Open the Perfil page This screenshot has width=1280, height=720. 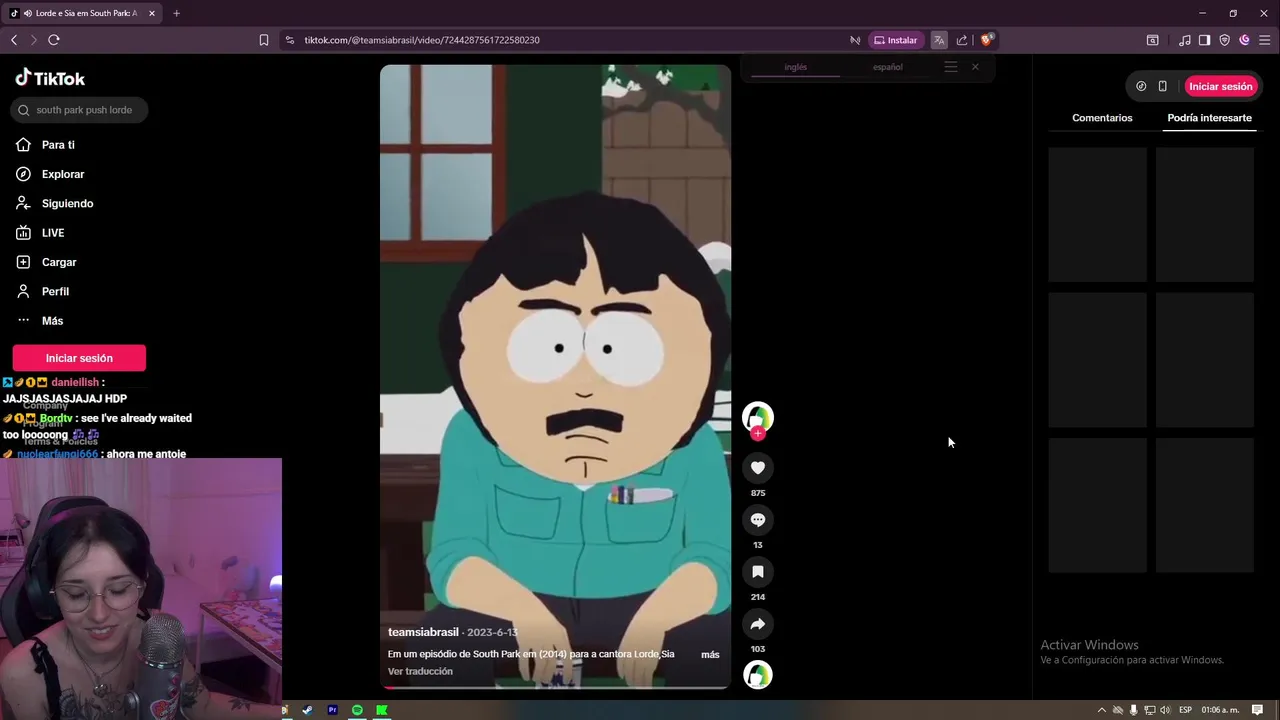[55, 291]
